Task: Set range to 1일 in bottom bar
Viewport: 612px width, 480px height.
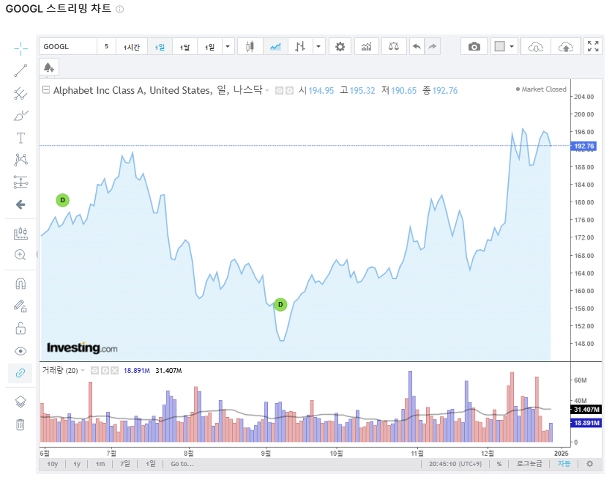Action: (x=150, y=464)
